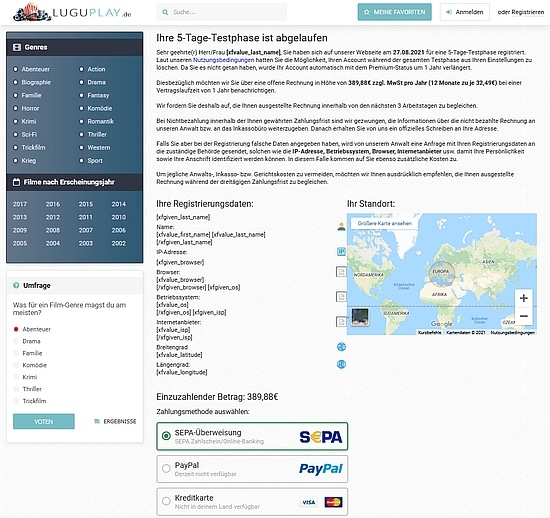
Task: Focus the Suche search field
Action: (222, 12)
